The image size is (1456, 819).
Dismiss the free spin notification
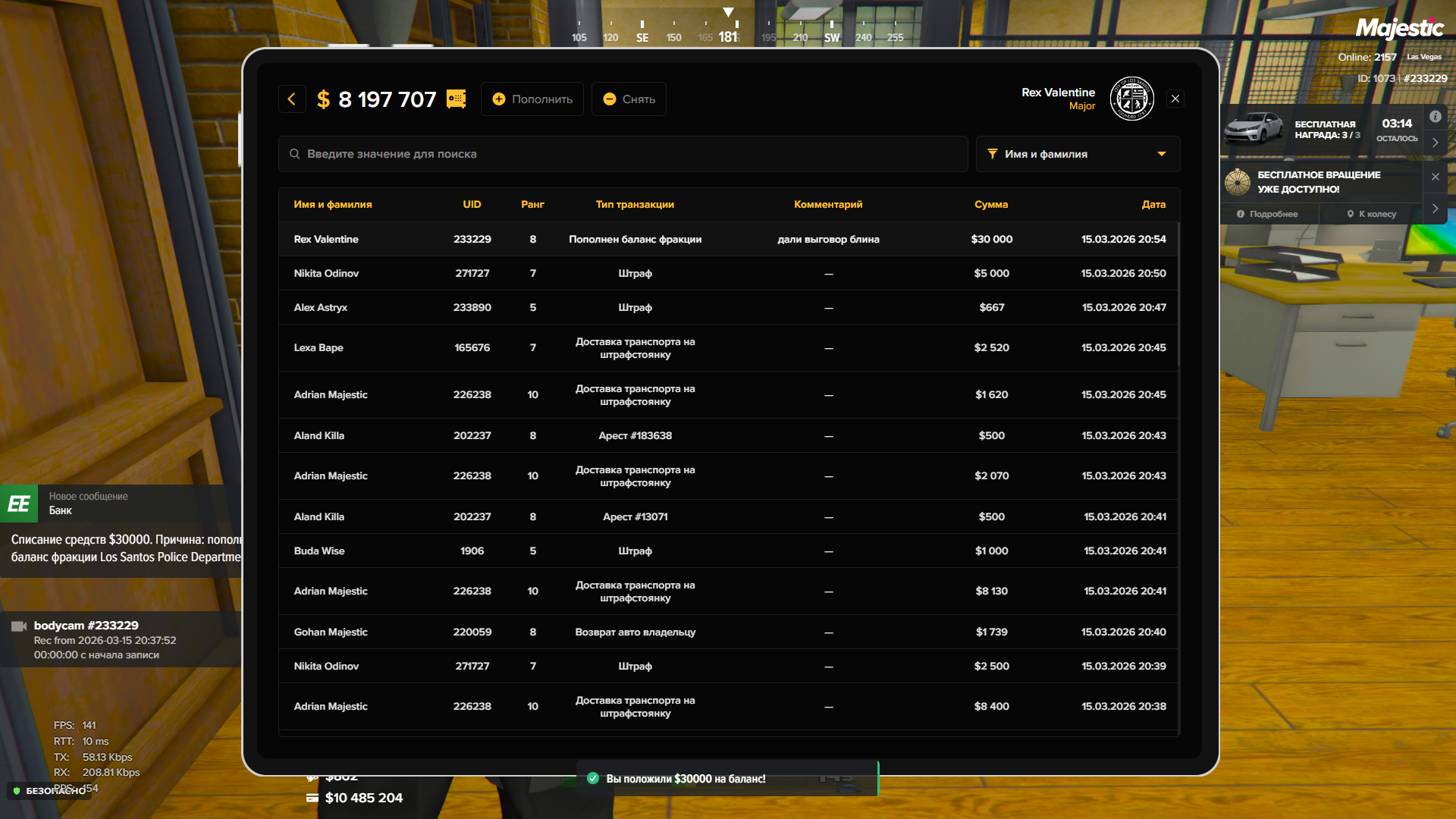[1435, 177]
